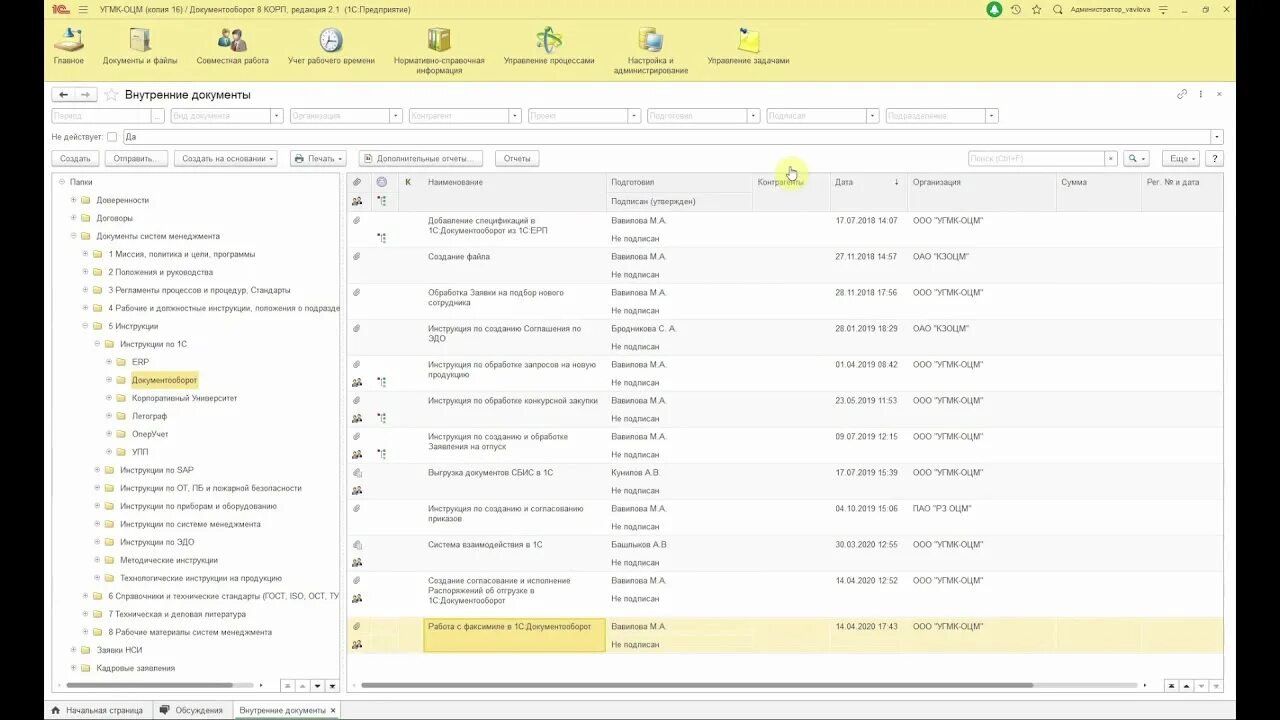
Task: Switch to the Обсуждения tab
Action: coord(191,710)
